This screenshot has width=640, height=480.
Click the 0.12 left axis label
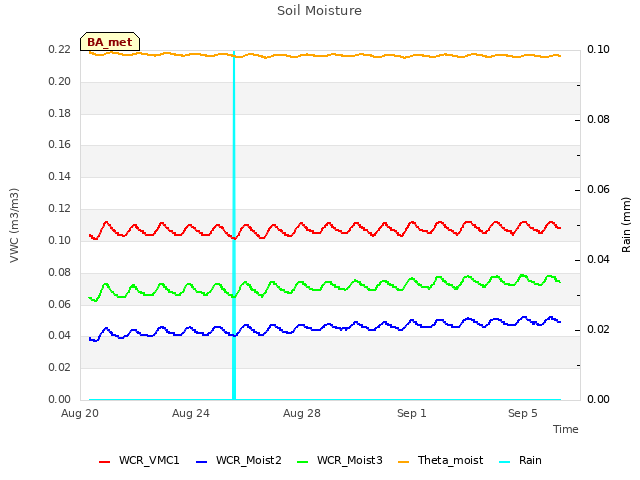click(60, 209)
